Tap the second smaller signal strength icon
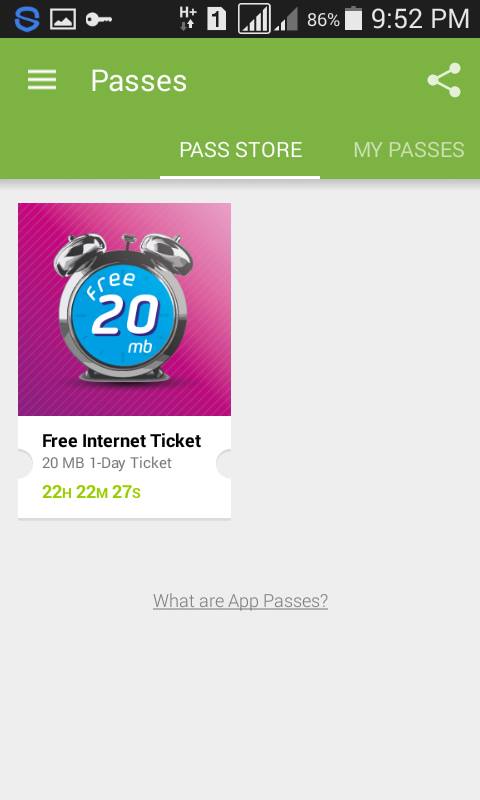Viewport: 480px width, 800px height. click(286, 19)
